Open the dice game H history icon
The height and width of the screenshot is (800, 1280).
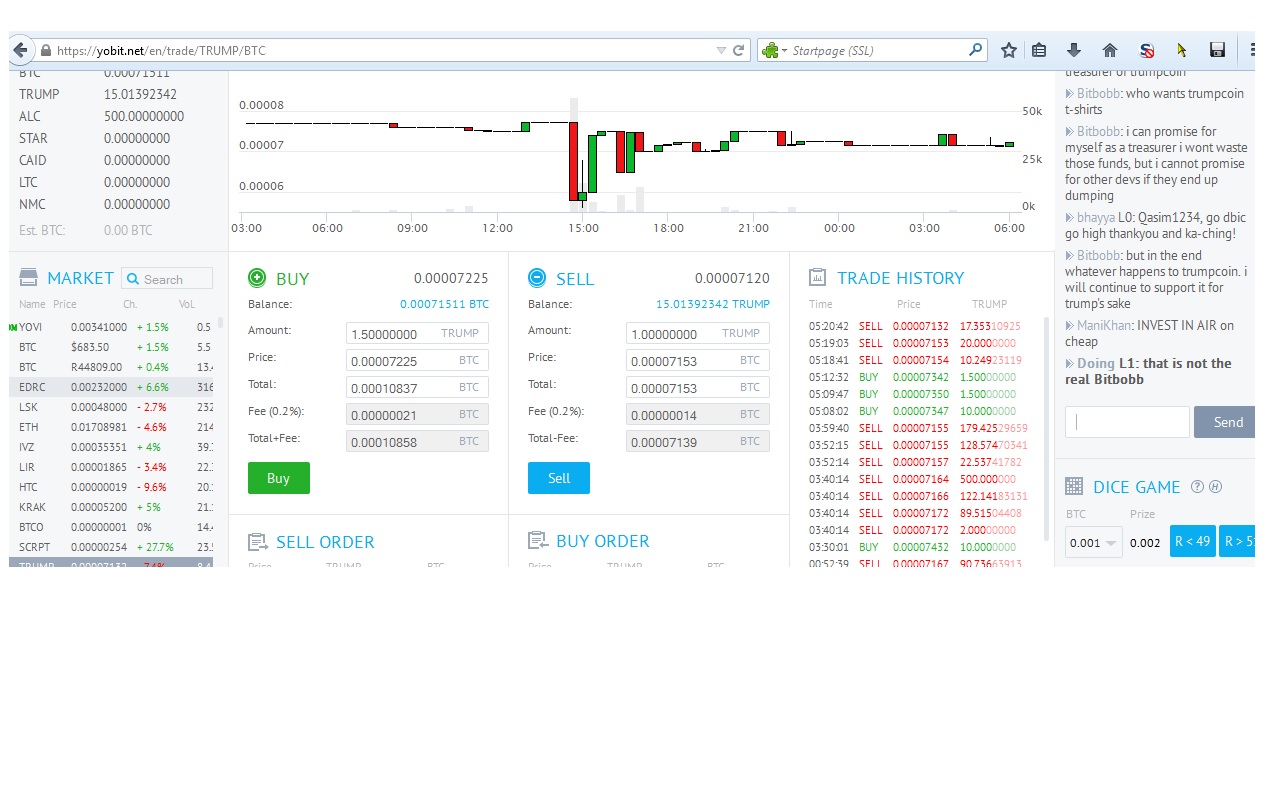point(1216,487)
